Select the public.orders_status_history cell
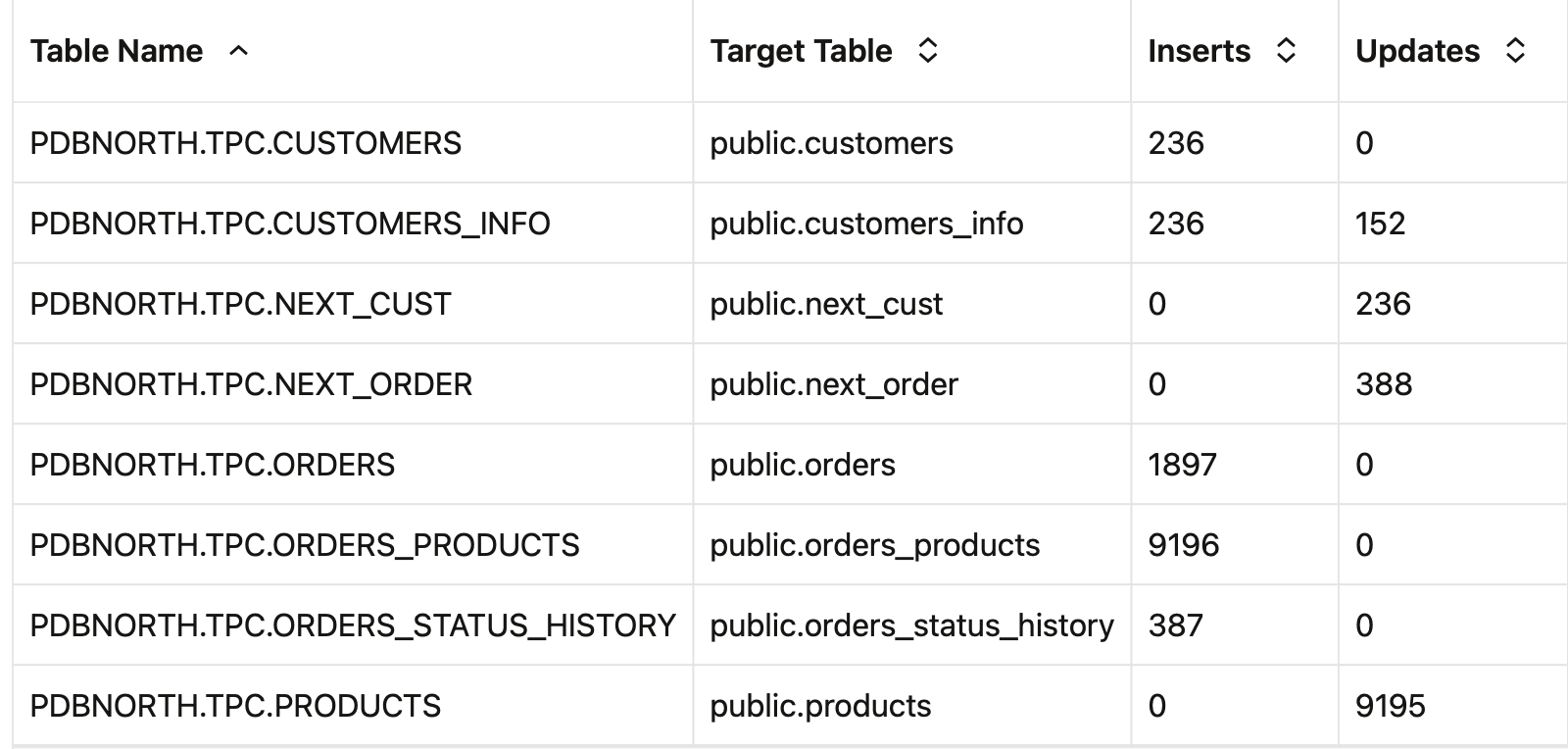 click(912, 624)
